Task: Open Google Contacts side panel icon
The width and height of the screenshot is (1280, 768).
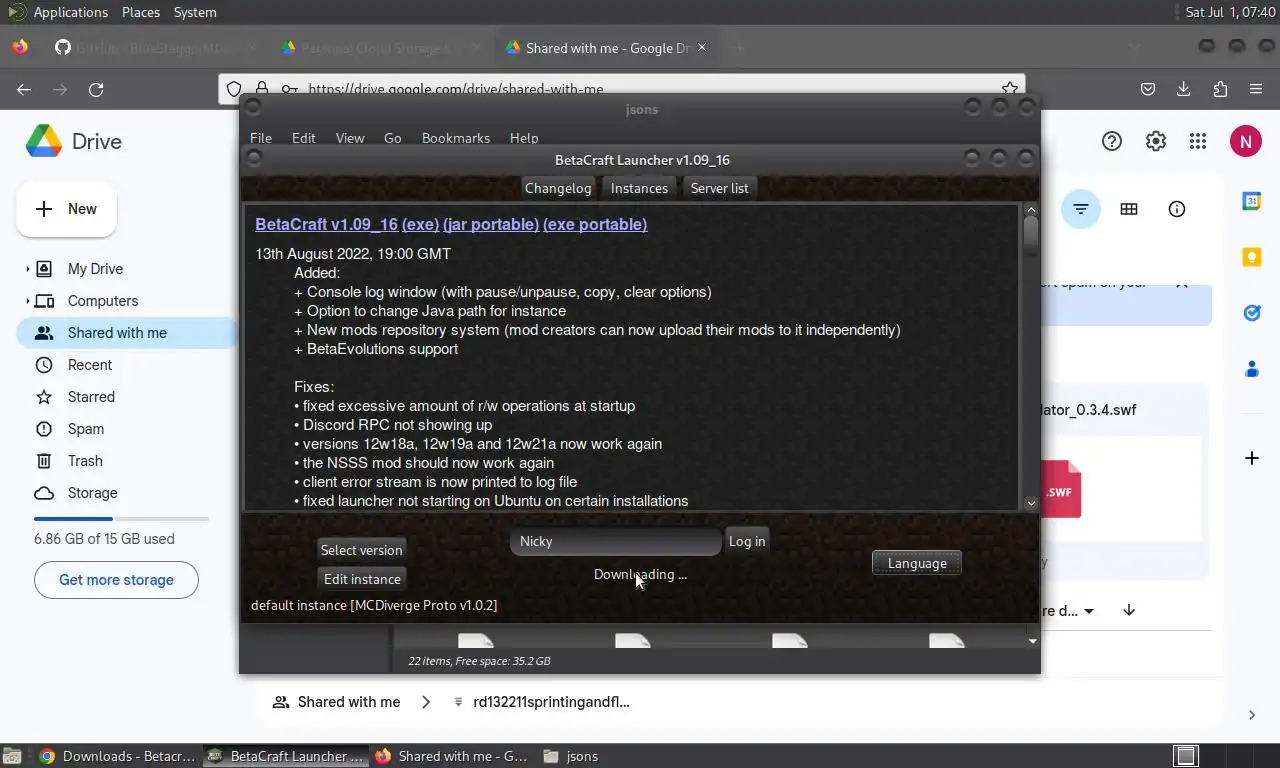Action: pyautogui.click(x=1252, y=369)
